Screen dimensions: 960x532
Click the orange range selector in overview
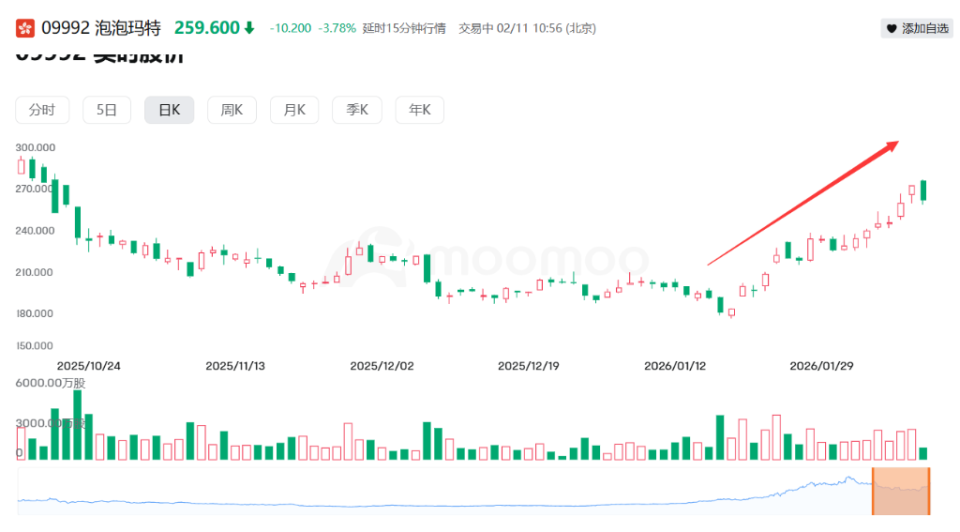[901, 491]
